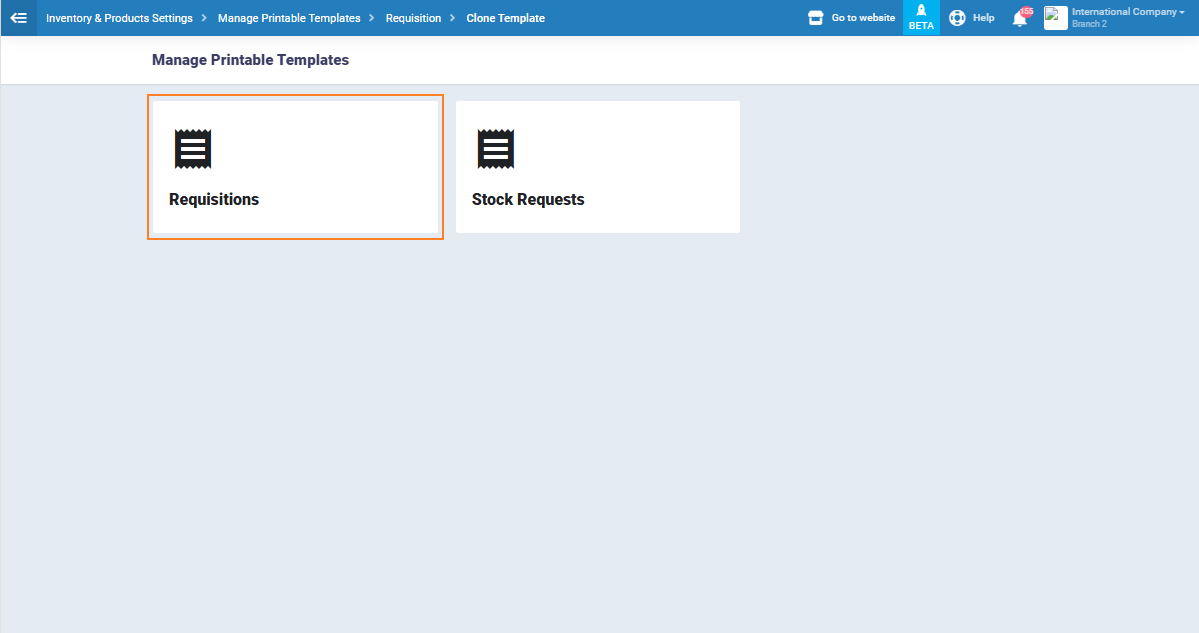Click the red 155 notification badge

pyautogui.click(x=1027, y=11)
